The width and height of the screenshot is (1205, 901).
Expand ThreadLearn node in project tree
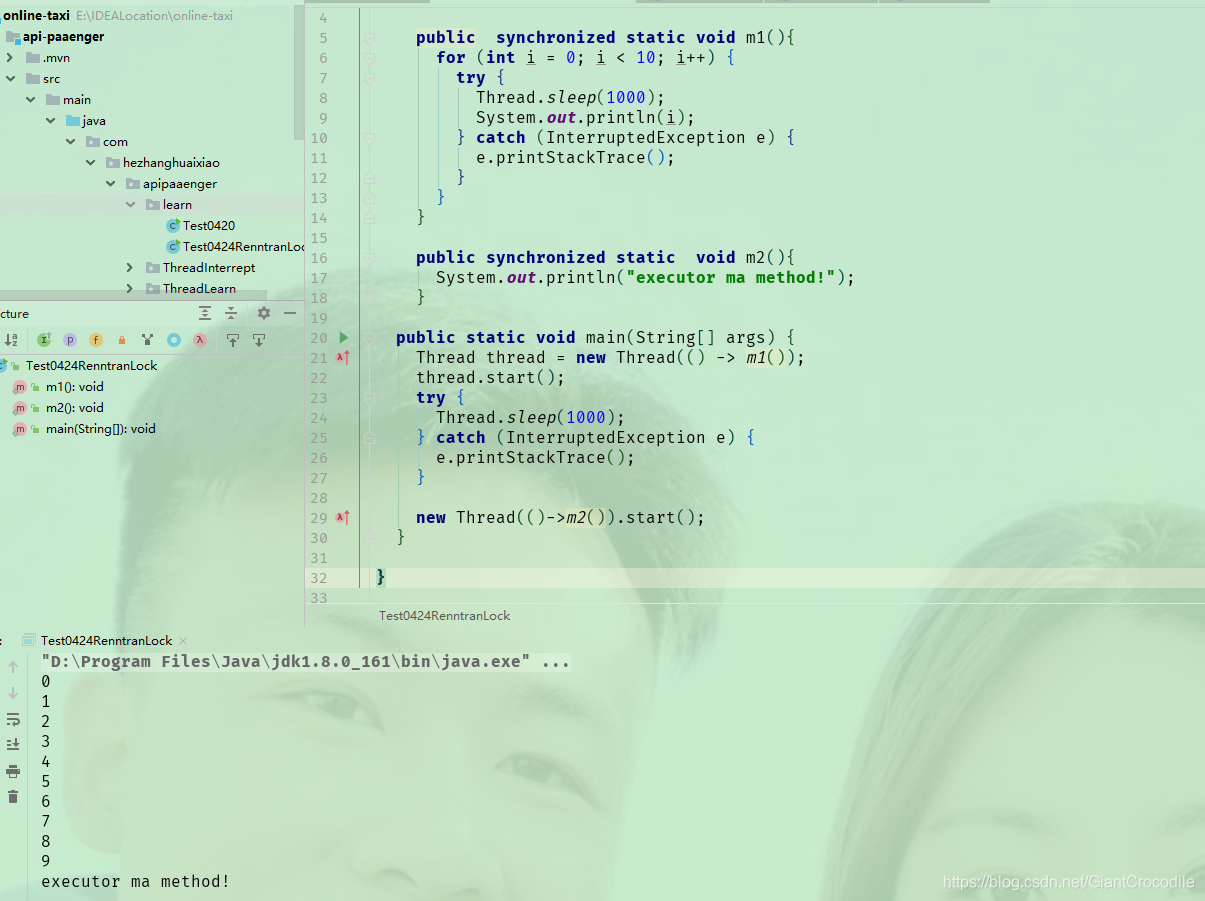130,289
